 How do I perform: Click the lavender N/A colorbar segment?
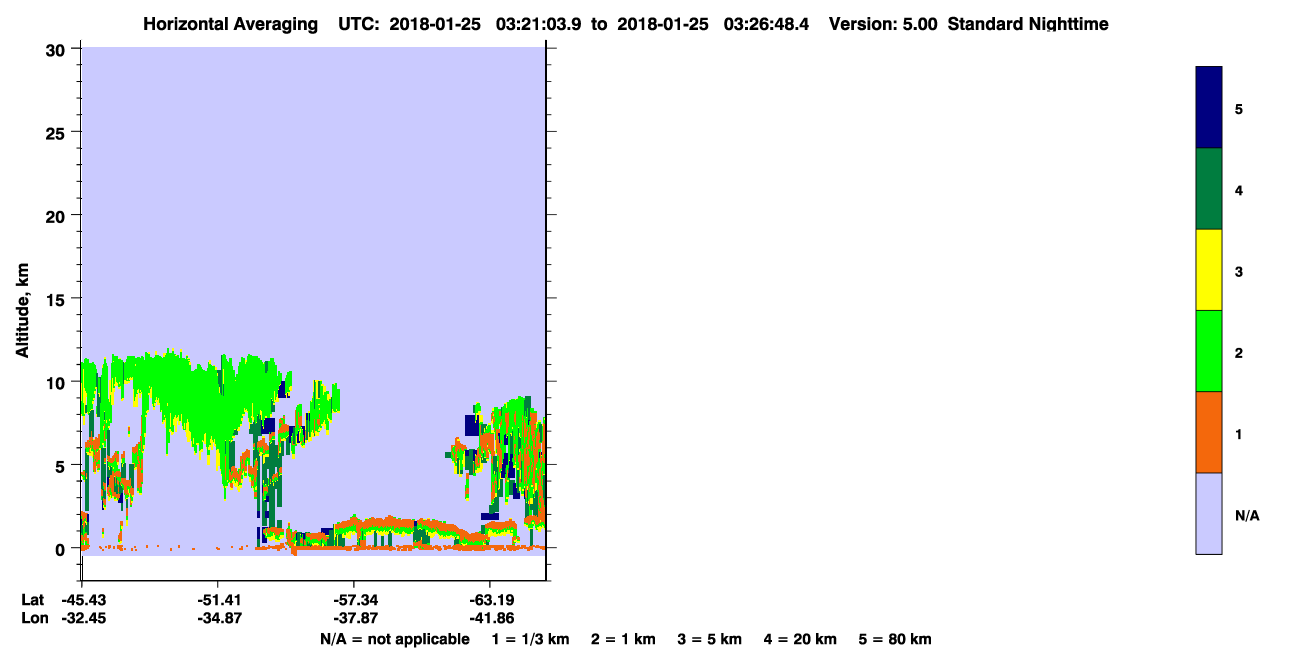[x=1209, y=513]
